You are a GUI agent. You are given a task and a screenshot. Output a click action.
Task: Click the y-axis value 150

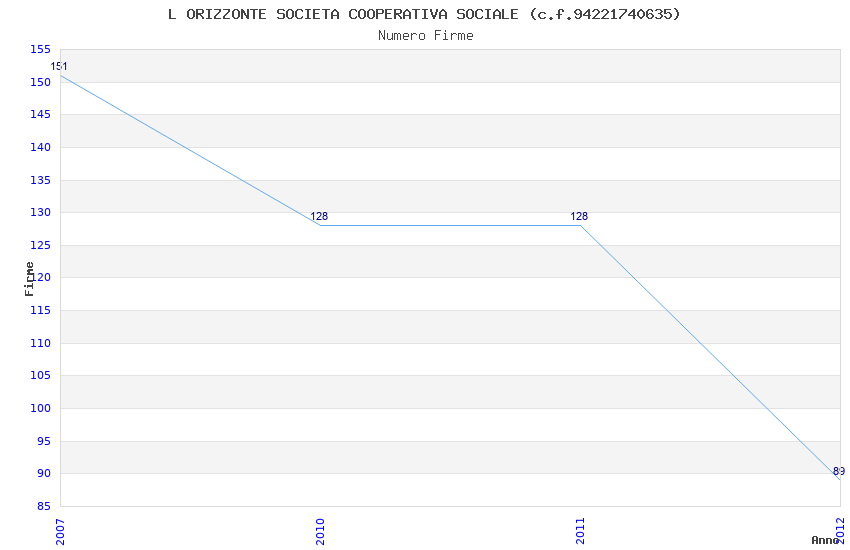[x=40, y=82]
